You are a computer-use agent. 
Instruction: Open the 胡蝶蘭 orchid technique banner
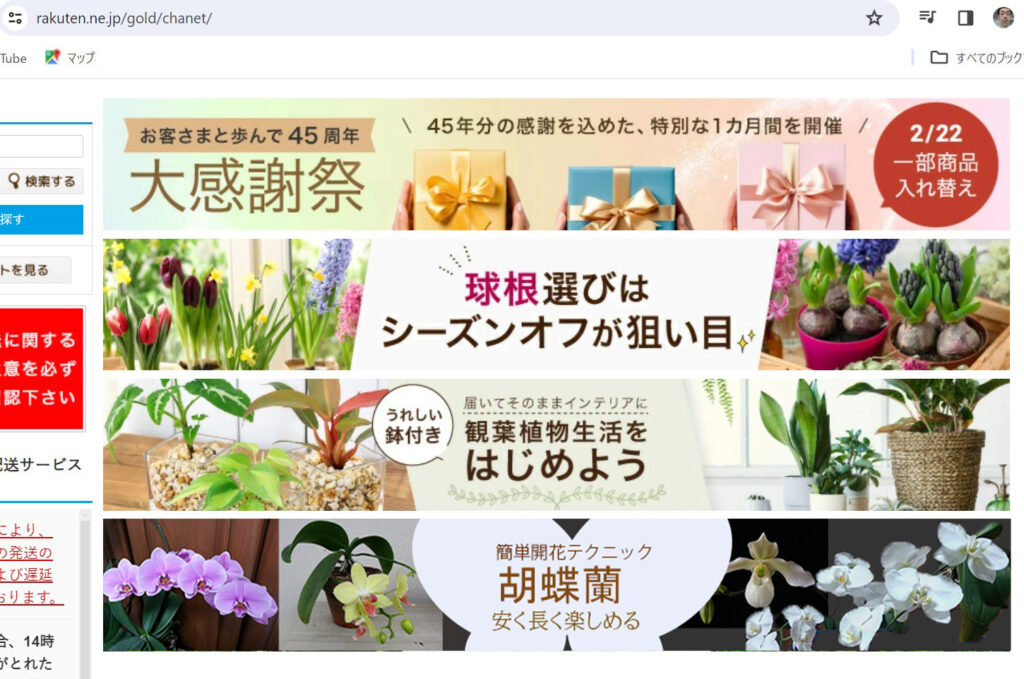click(556, 584)
